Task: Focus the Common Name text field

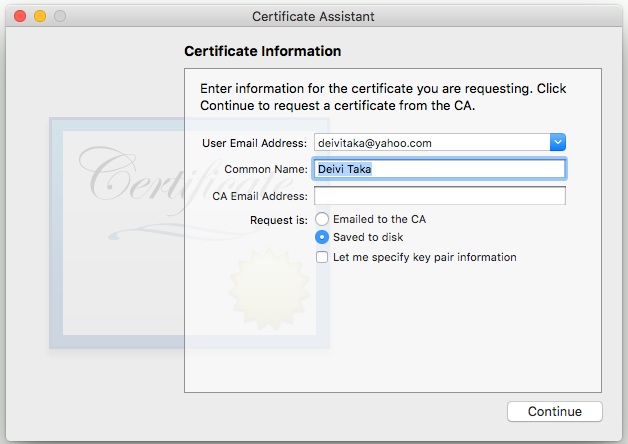Action: click(440, 169)
